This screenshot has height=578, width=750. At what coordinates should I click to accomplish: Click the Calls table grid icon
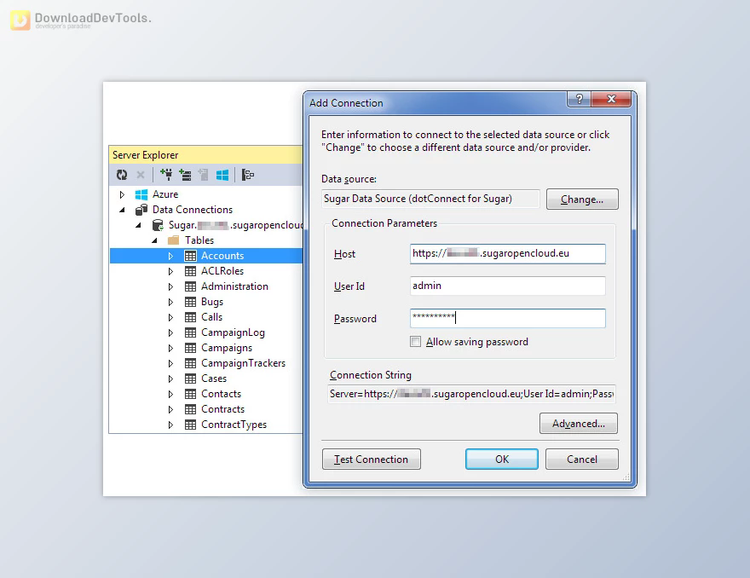[x=190, y=317]
